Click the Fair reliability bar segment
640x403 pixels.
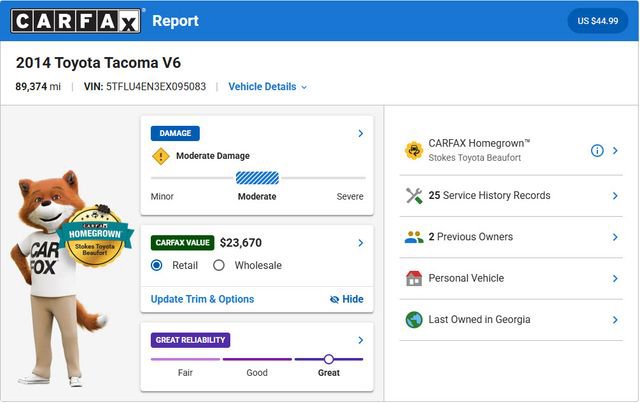click(185, 359)
